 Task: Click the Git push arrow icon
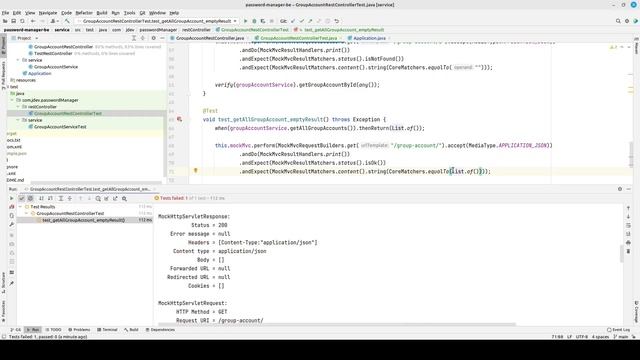(310, 21)
